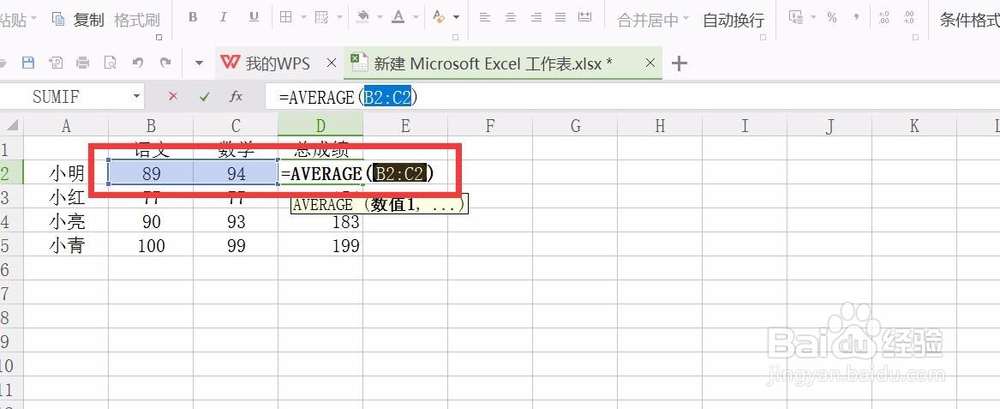Click the select-all corner triangle

click(x=11, y=125)
